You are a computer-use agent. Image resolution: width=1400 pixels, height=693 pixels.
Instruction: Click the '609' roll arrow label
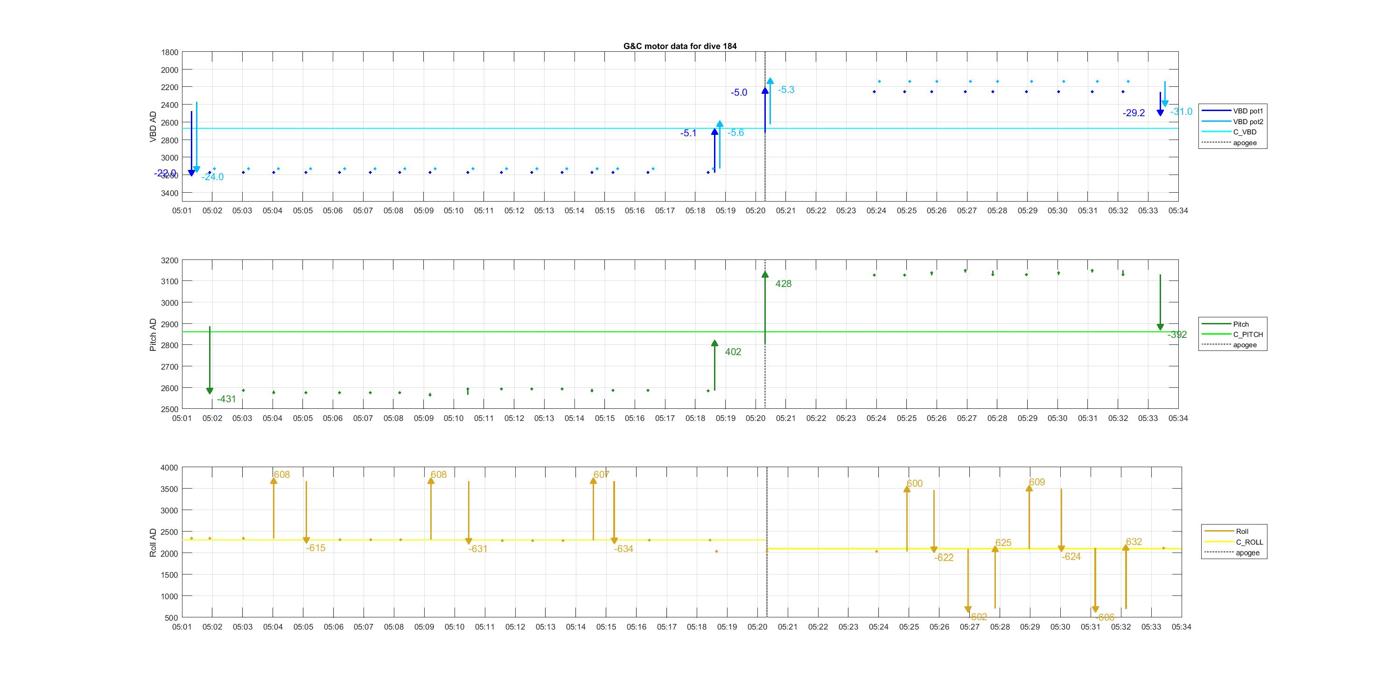[1037, 483]
